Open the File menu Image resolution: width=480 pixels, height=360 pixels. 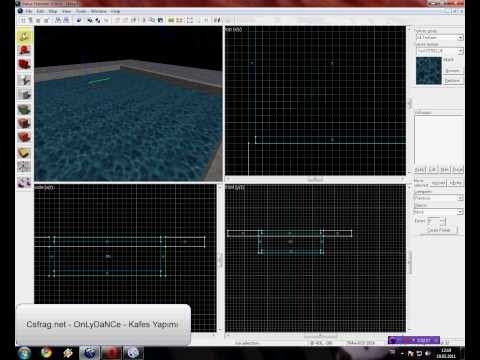[x=29, y=11]
